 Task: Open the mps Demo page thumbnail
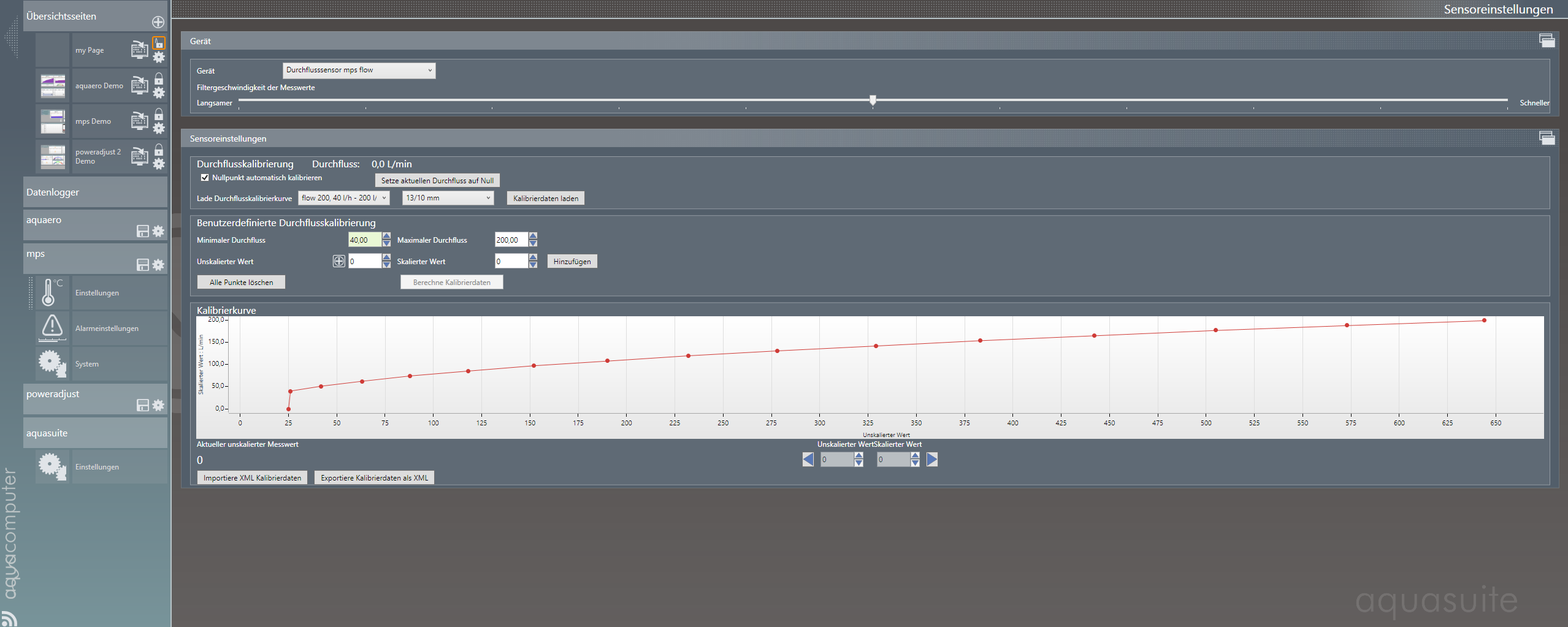pyautogui.click(x=53, y=121)
